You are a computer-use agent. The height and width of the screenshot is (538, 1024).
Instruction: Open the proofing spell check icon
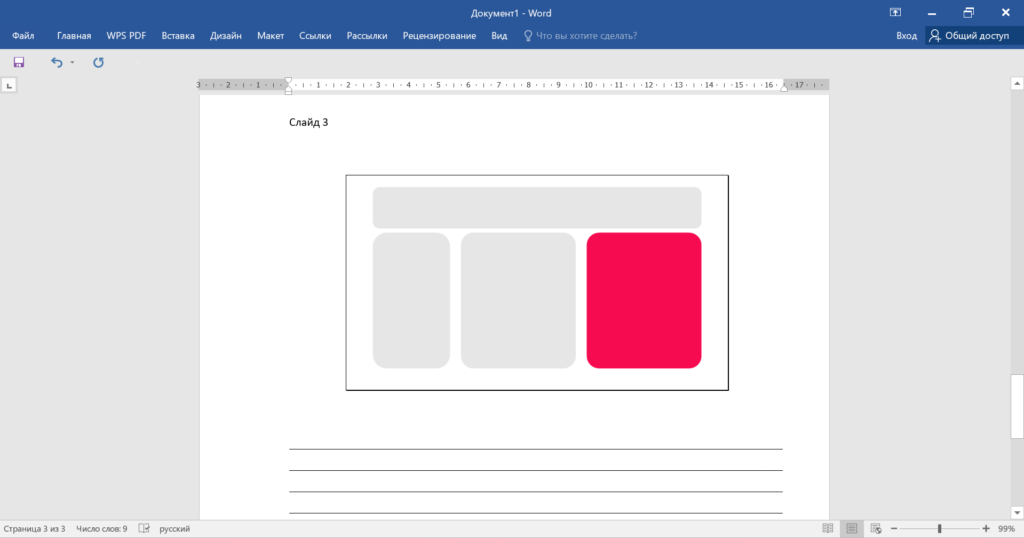pos(144,529)
